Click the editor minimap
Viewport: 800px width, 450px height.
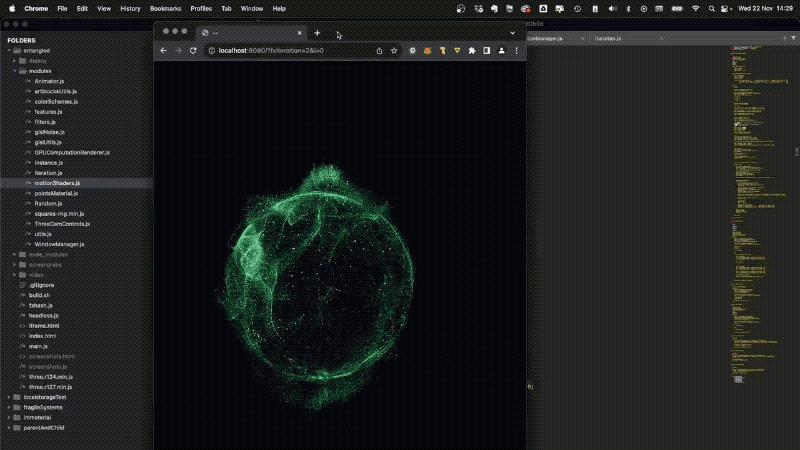(x=760, y=214)
